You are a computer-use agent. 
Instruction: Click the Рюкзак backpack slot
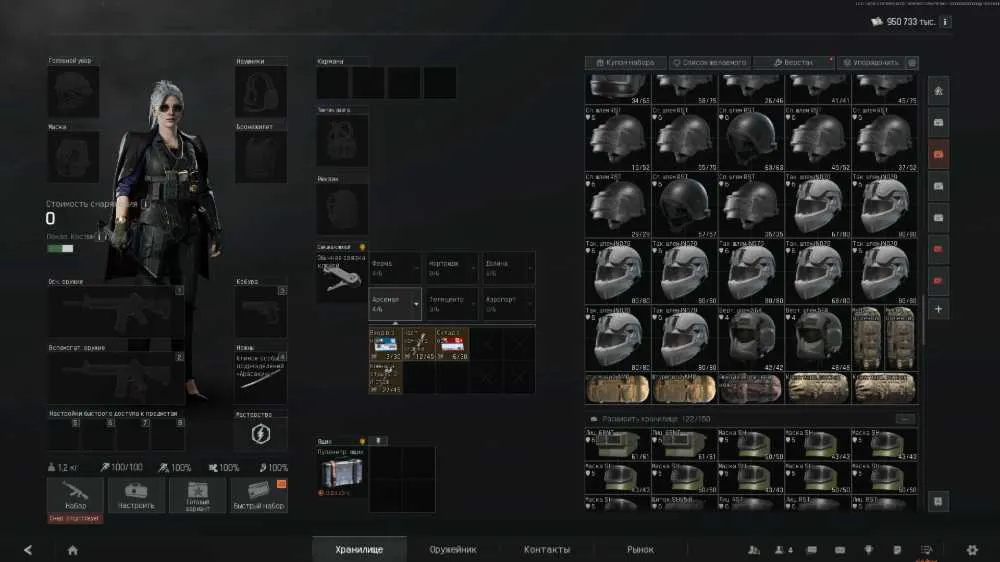point(342,210)
